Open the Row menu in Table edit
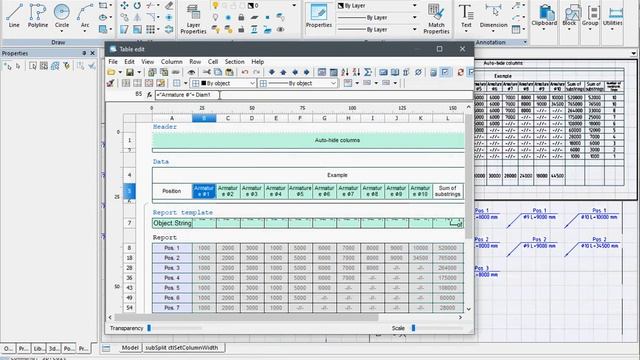Image resolution: width=640 pixels, height=360 pixels. click(195, 62)
